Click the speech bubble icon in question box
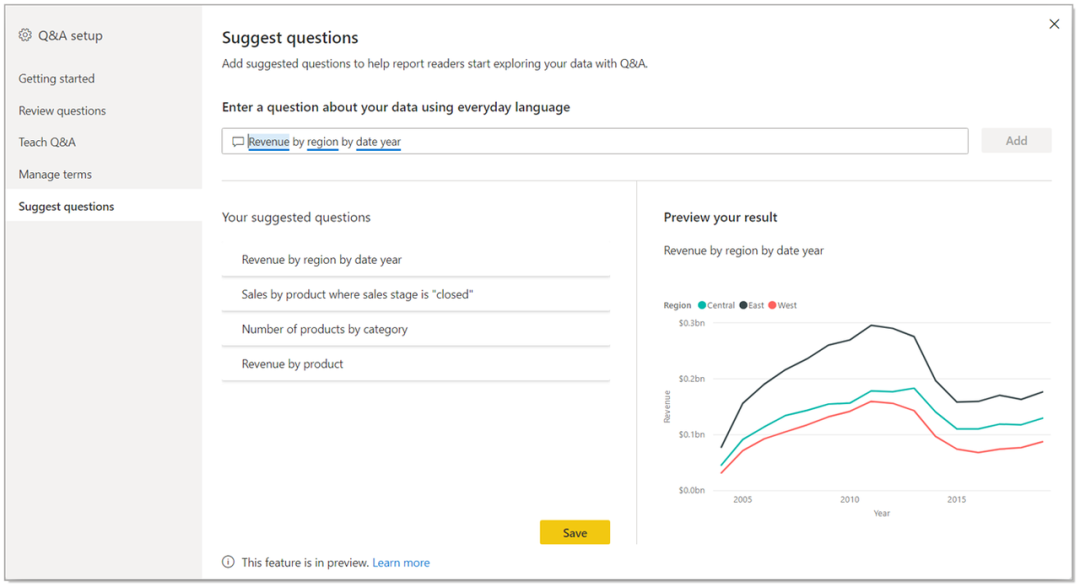 (x=238, y=142)
